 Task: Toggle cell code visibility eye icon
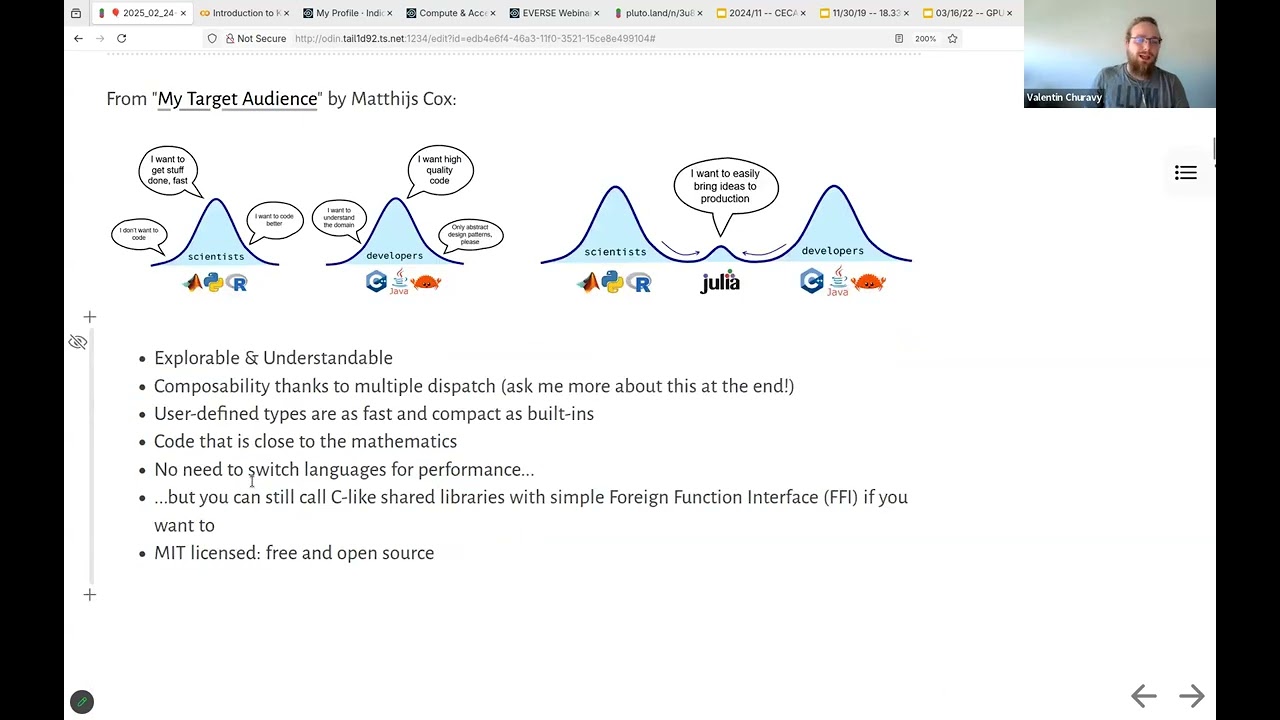click(78, 342)
